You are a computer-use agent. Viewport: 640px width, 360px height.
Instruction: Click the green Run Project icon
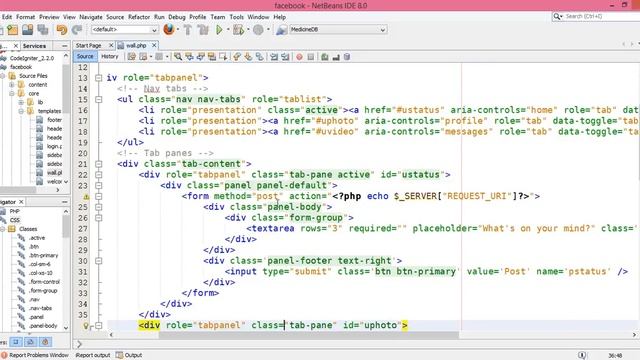point(219,30)
